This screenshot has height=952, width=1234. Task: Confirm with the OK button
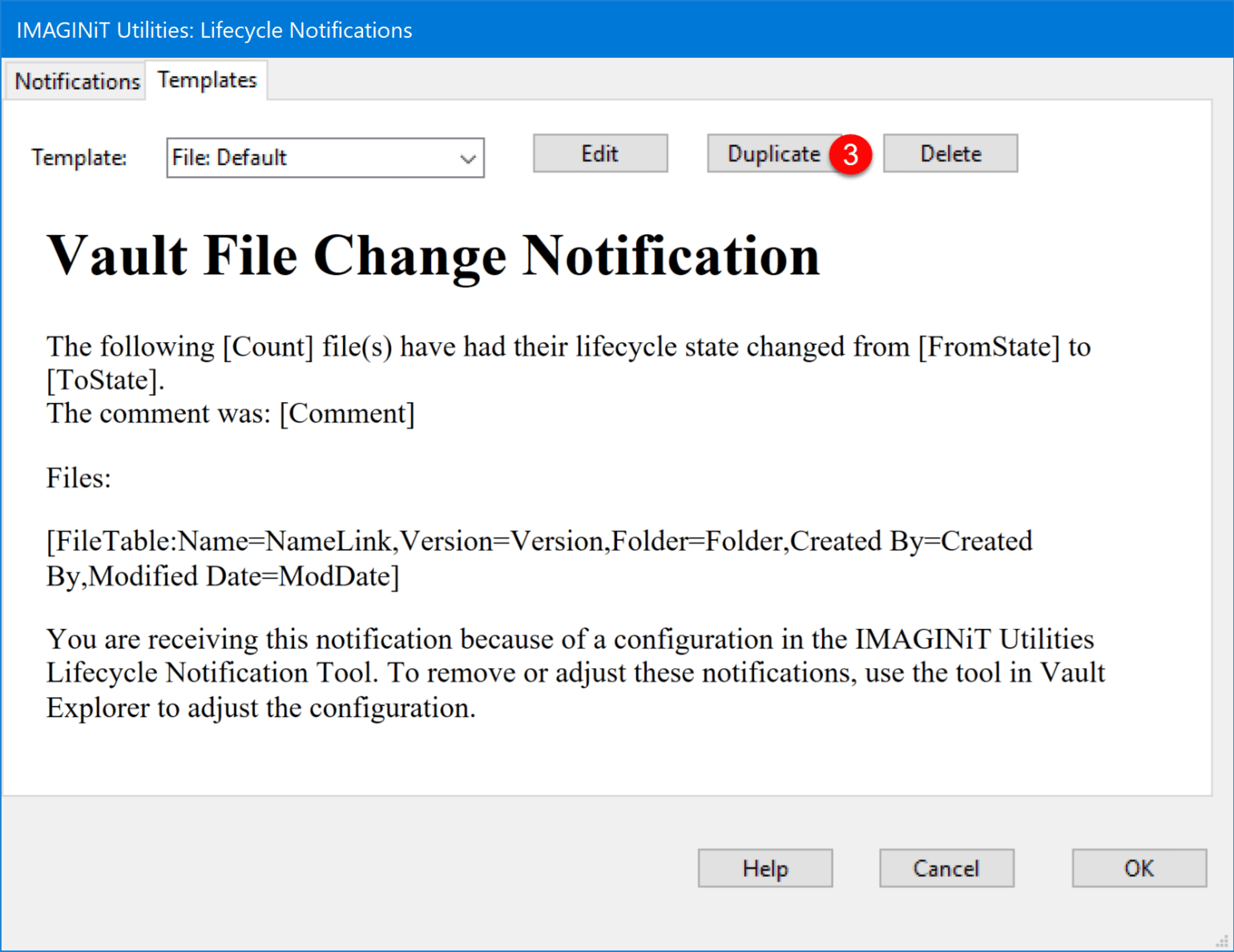point(1139,868)
